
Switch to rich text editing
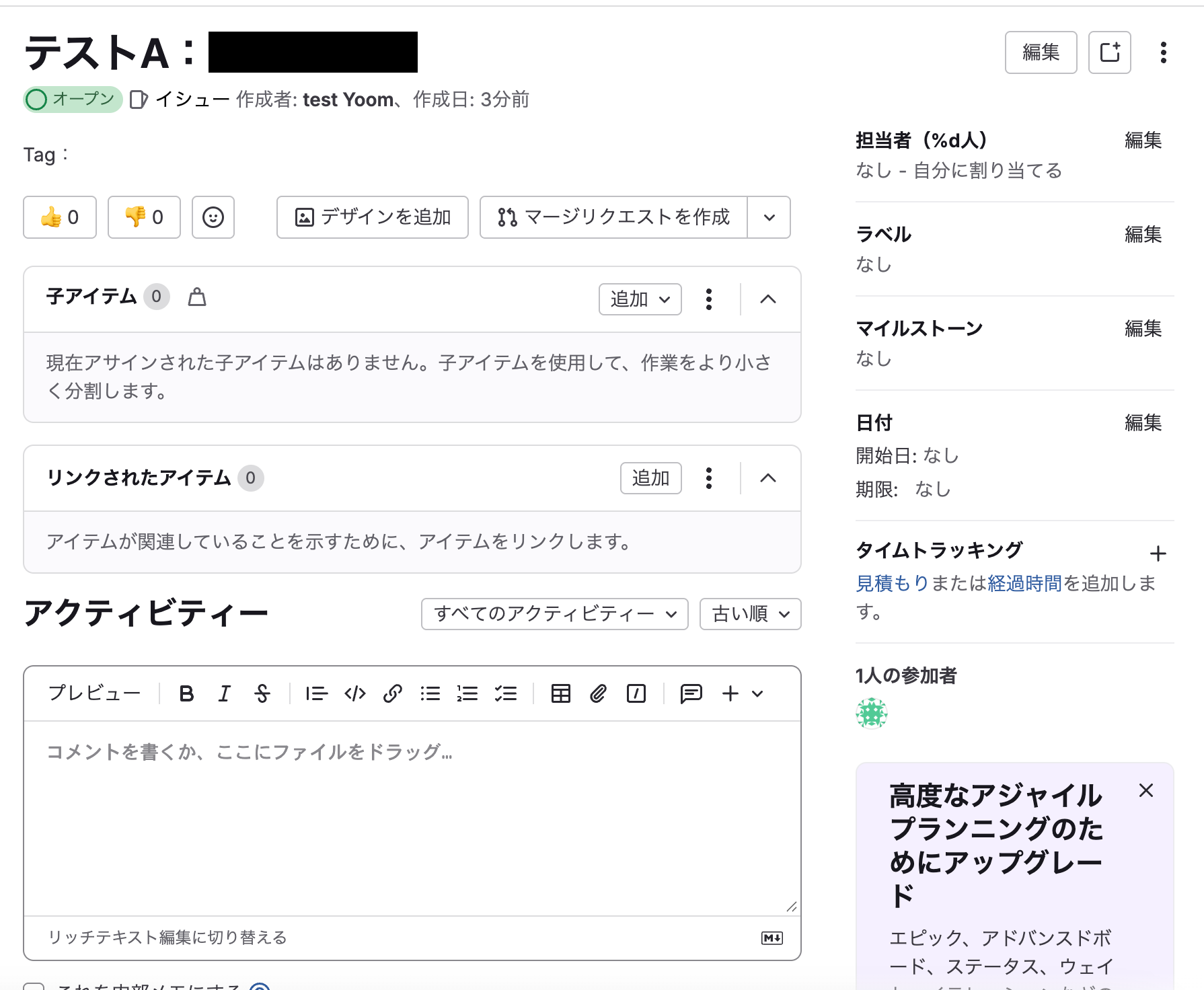(167, 938)
